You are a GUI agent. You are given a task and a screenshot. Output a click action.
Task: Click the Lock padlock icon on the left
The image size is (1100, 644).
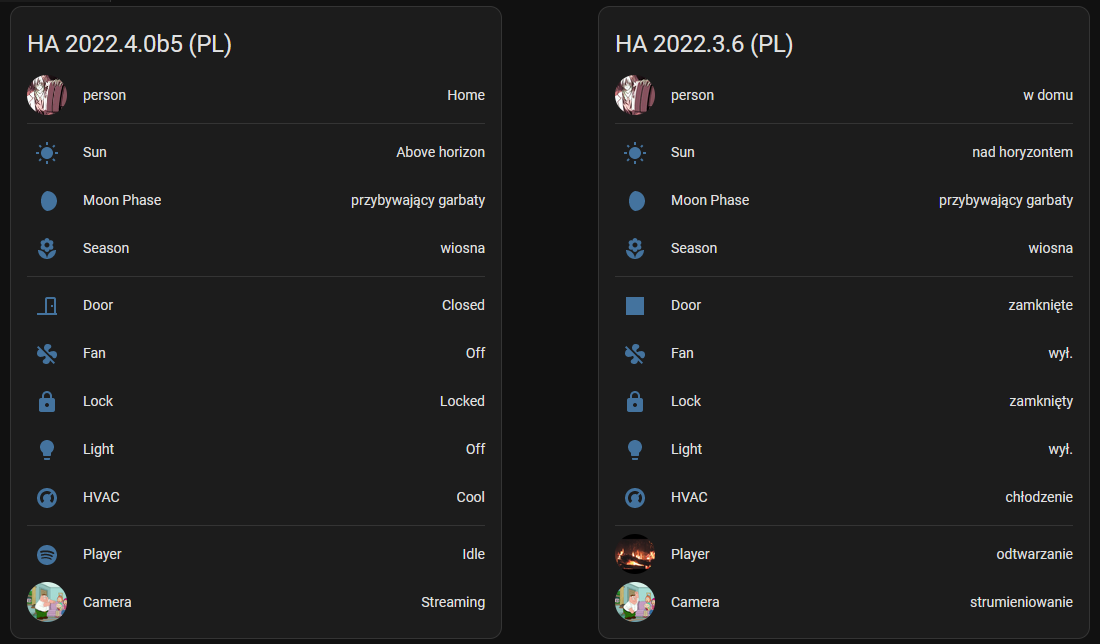[x=46, y=401]
